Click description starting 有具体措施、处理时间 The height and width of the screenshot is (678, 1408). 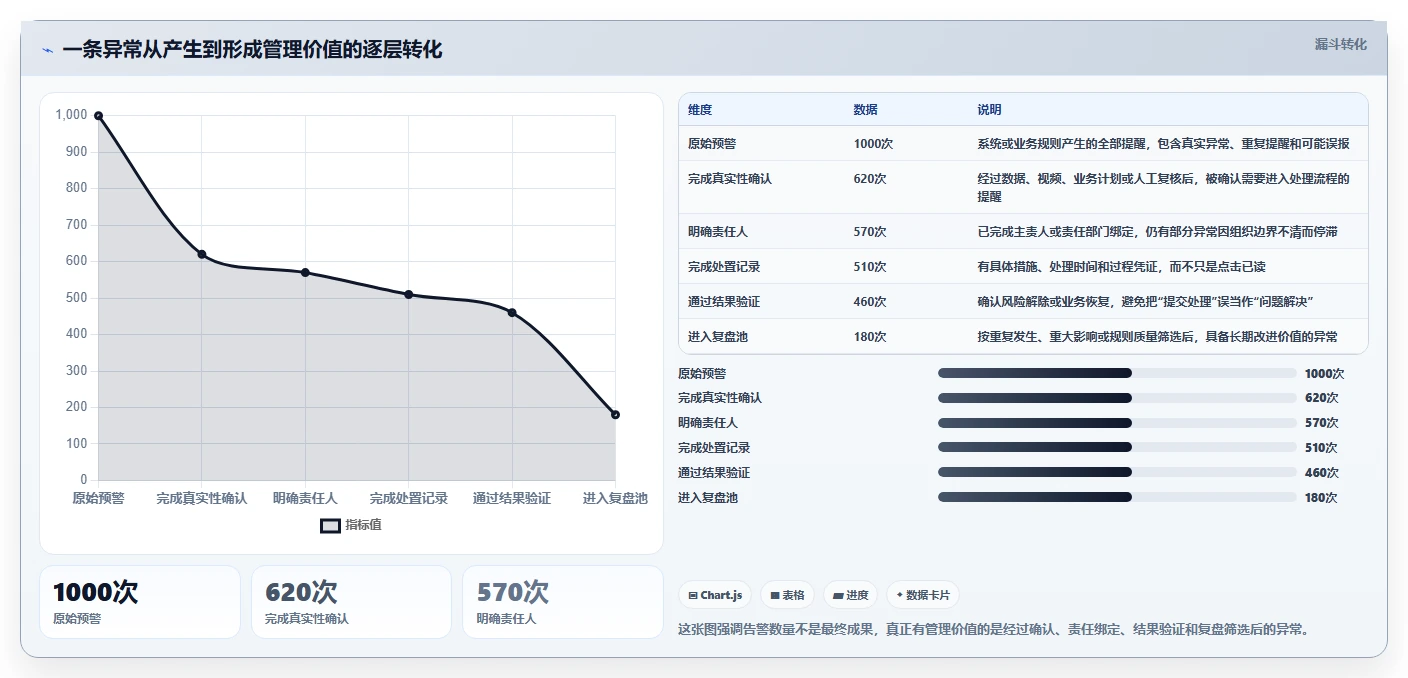(x=1122, y=267)
